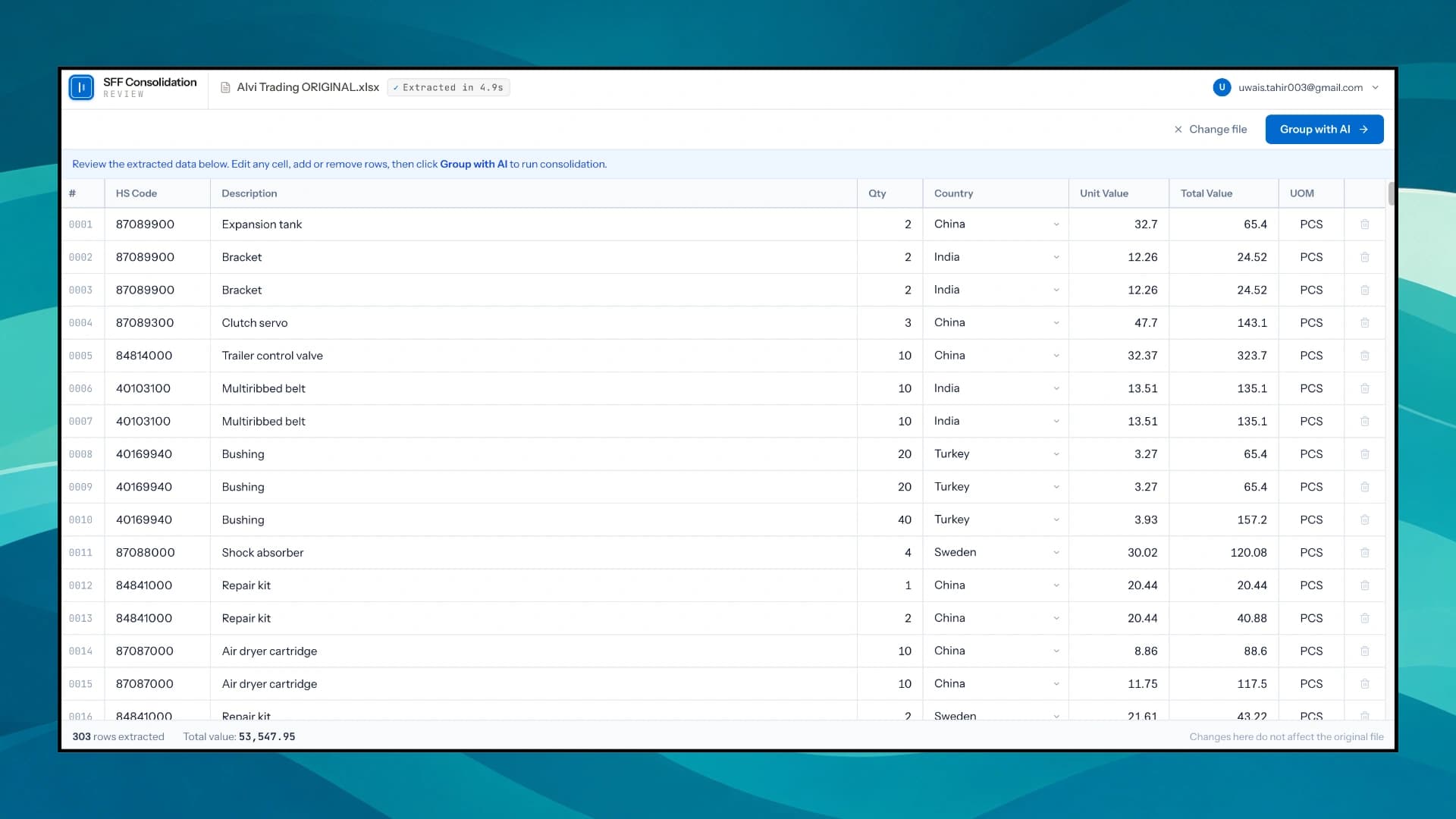Open Country dropdown for row 0001 Expansion tank
1456x819 pixels.
coord(996,224)
